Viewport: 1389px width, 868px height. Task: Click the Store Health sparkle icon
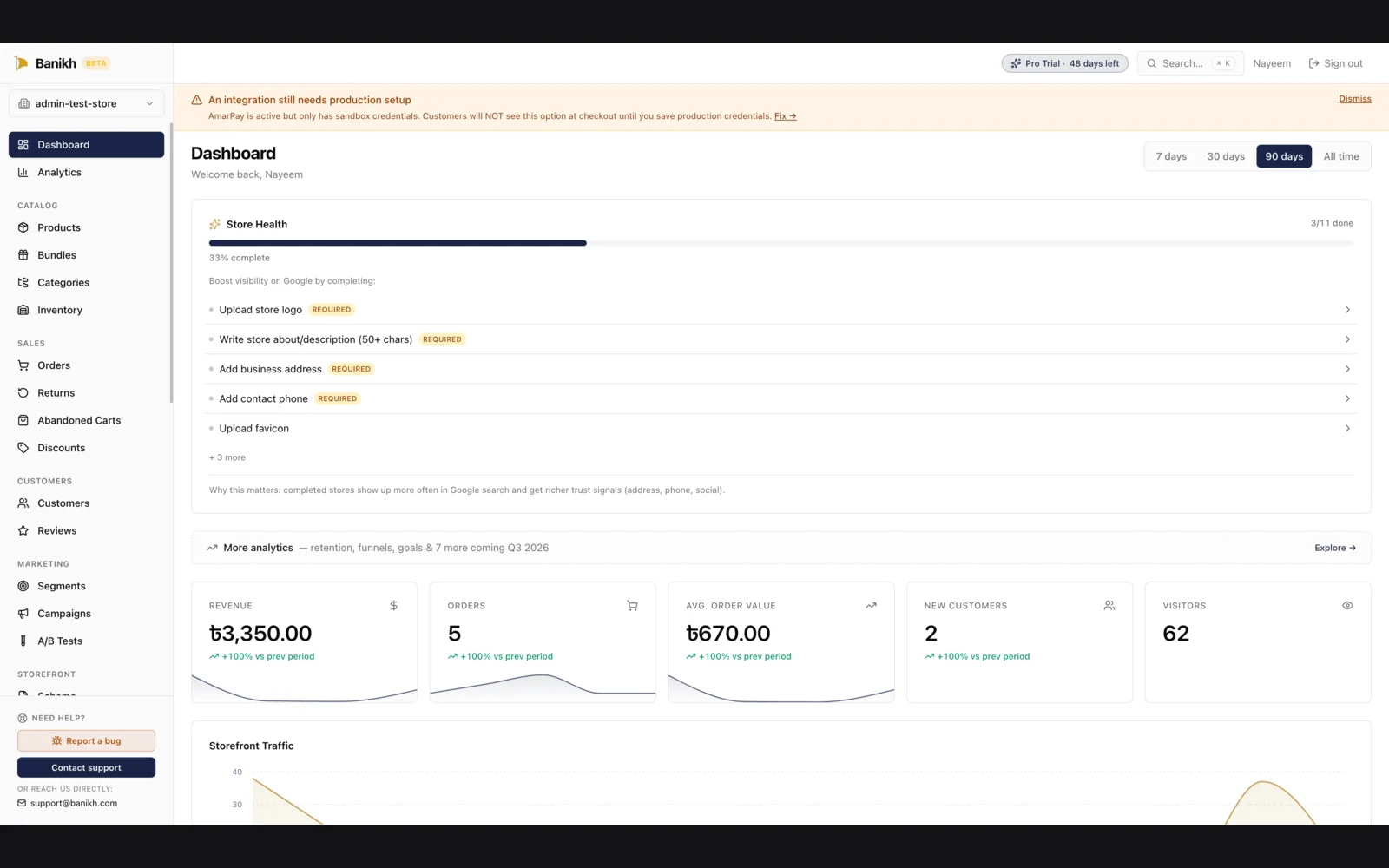click(215, 224)
